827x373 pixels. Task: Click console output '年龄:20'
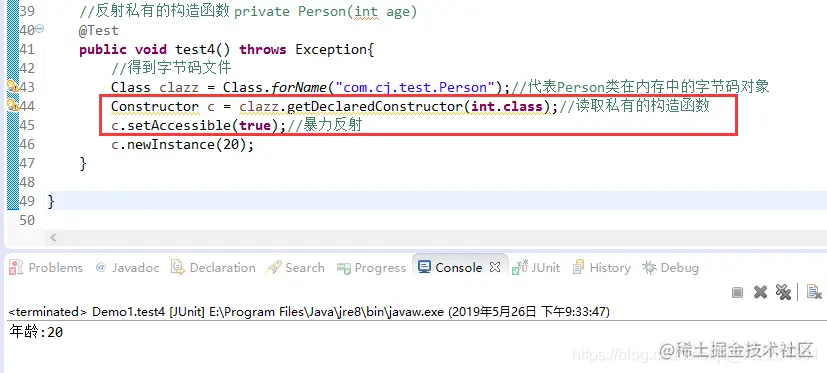pyautogui.click(x=36, y=332)
